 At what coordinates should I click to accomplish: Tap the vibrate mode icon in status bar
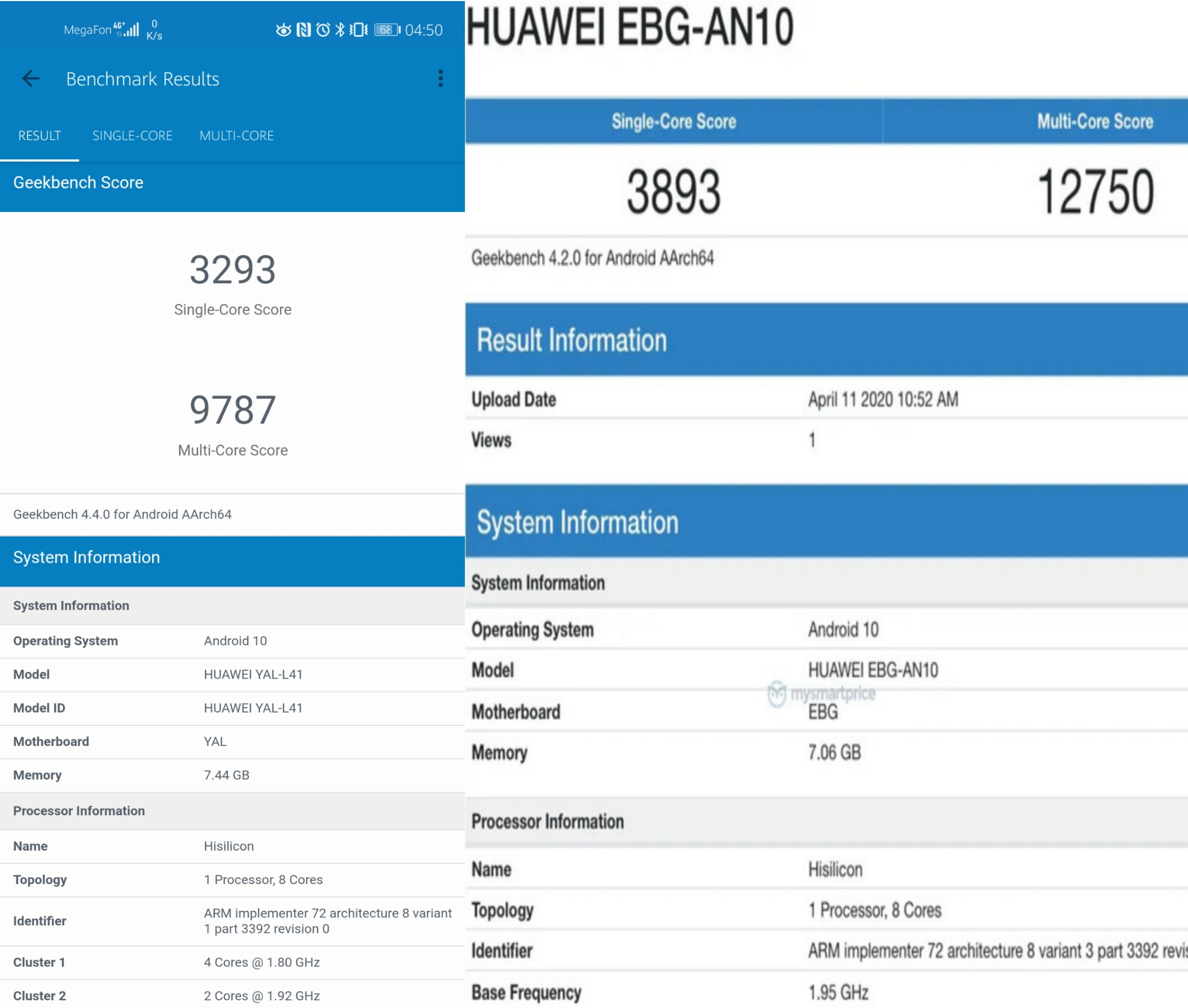[358, 30]
